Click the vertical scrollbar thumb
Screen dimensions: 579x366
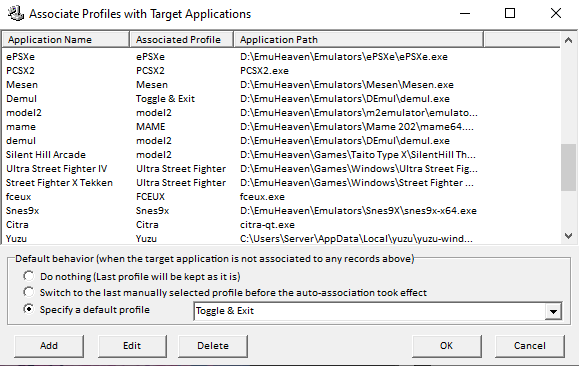click(x=568, y=167)
